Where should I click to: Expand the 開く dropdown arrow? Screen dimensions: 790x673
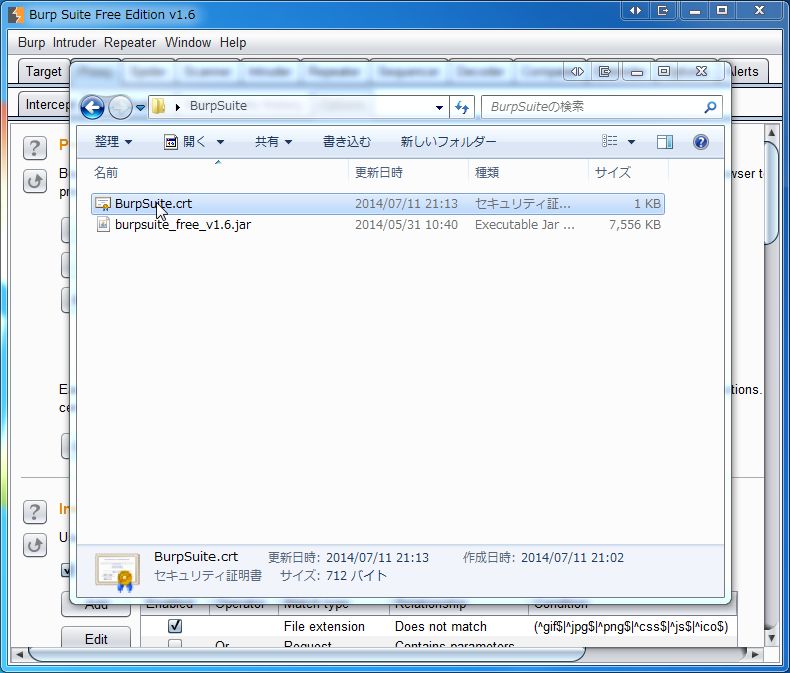220,142
